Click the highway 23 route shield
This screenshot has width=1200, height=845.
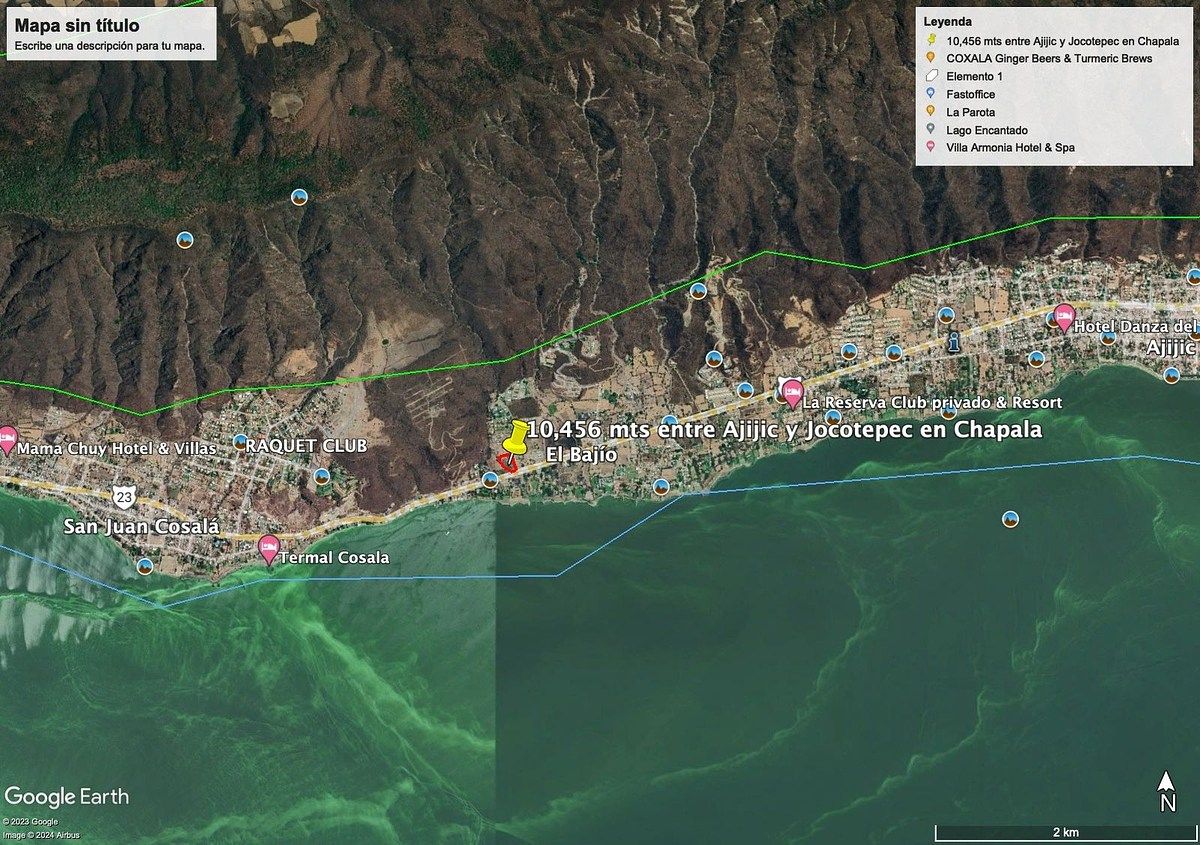pos(123,495)
